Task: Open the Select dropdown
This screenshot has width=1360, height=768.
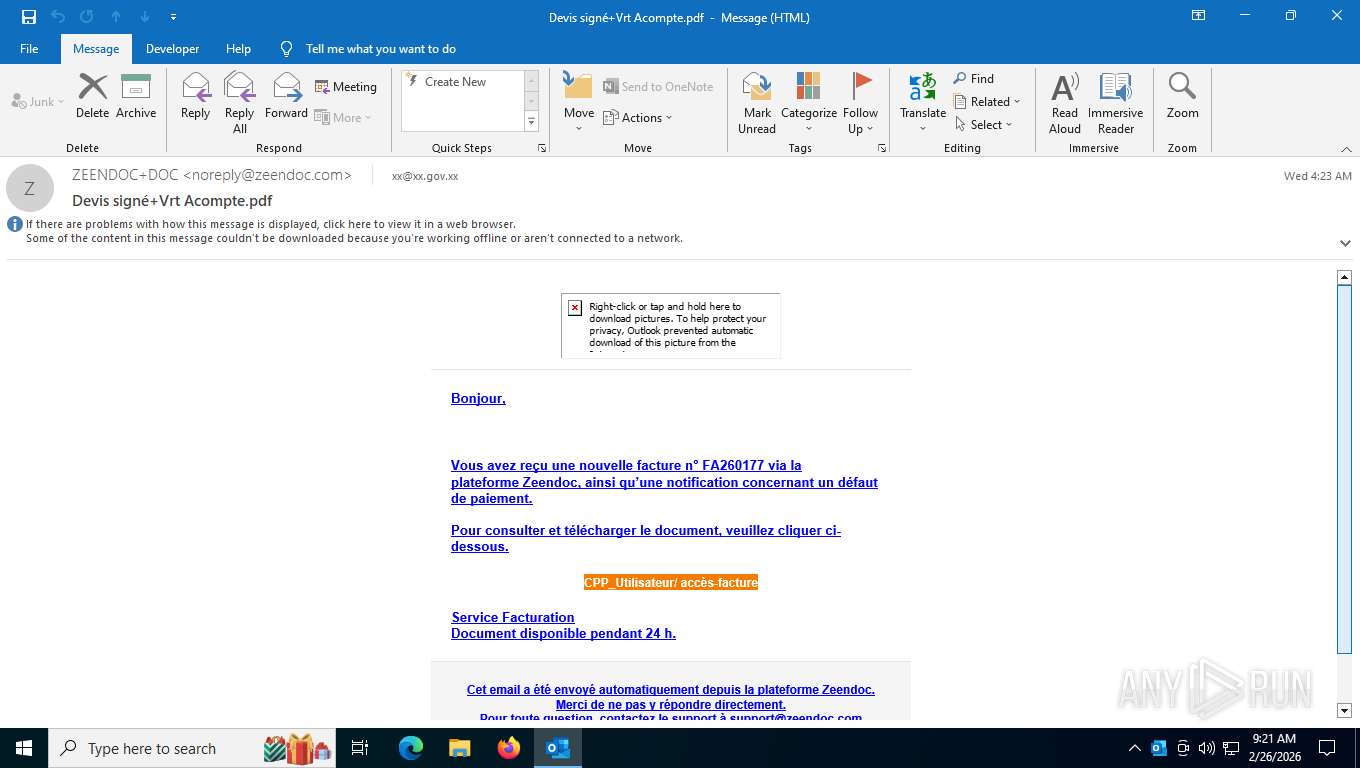Action: point(984,125)
